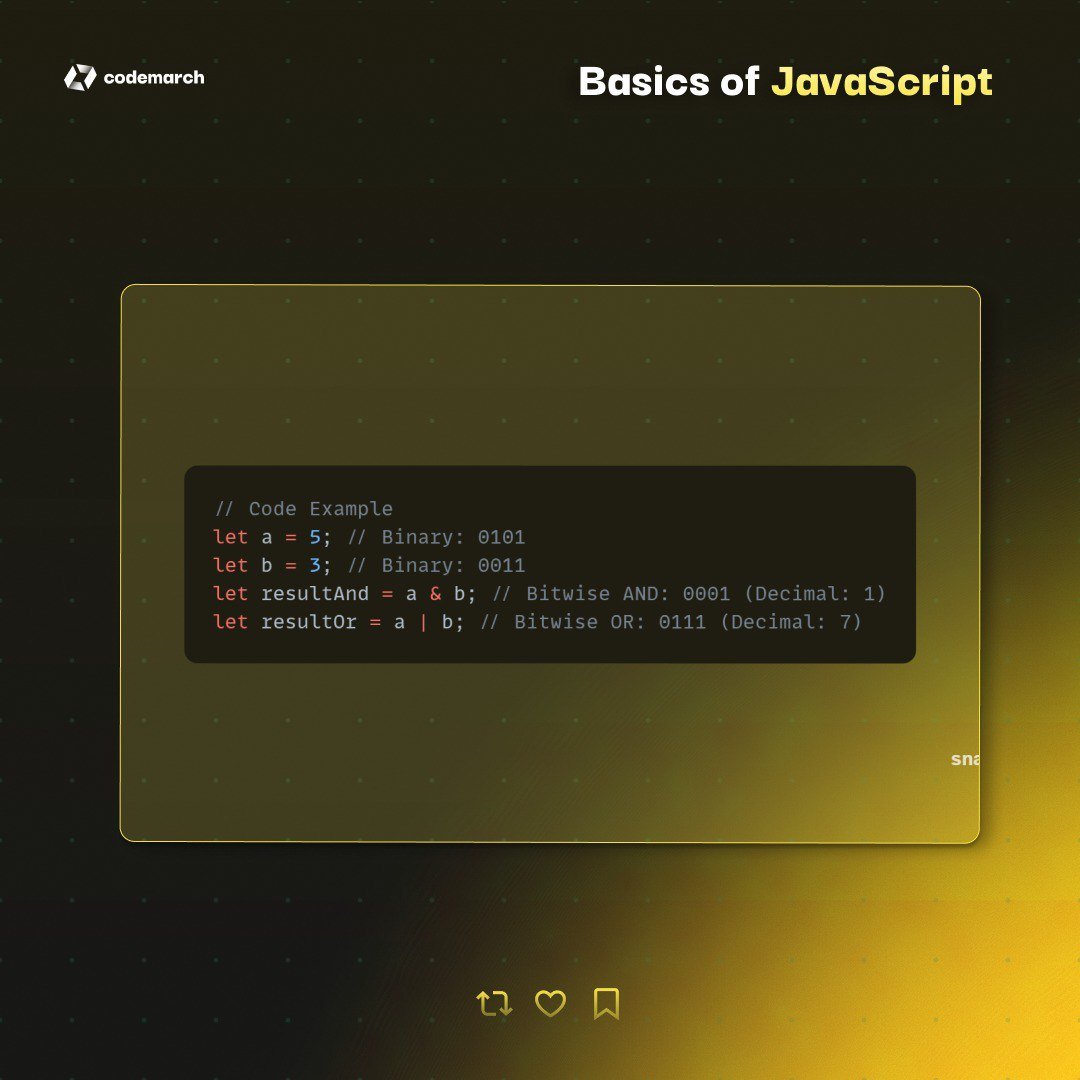Click the heart icon between repost and bookmark
This screenshot has height=1080, width=1080.
pyautogui.click(x=551, y=1003)
